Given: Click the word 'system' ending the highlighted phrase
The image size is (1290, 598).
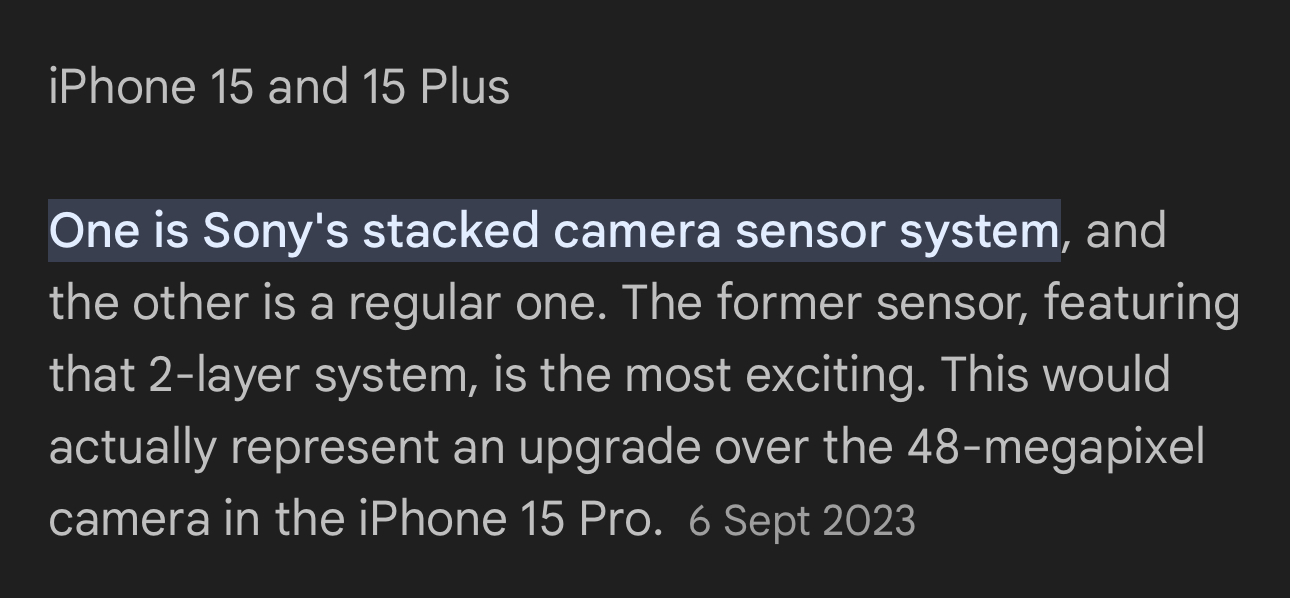Looking at the screenshot, I should click(978, 232).
